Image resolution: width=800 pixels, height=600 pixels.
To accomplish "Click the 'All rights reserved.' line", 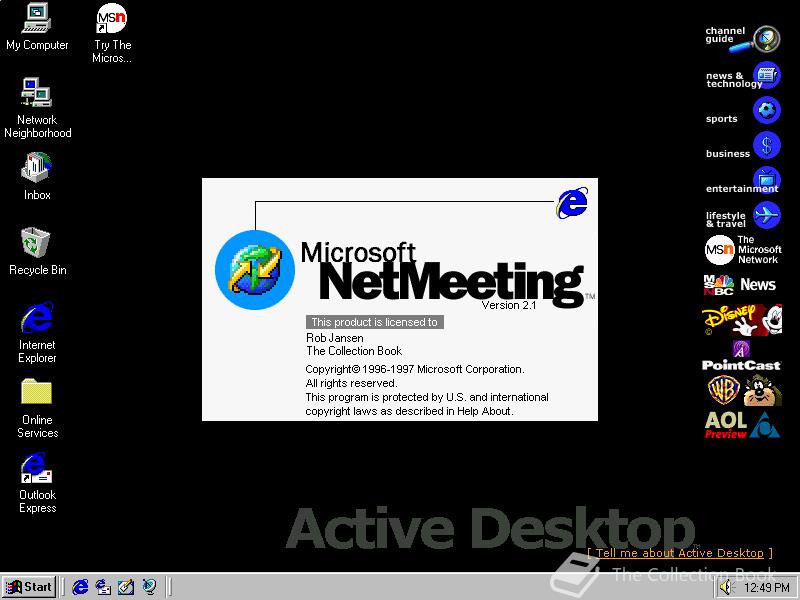I will [351, 383].
